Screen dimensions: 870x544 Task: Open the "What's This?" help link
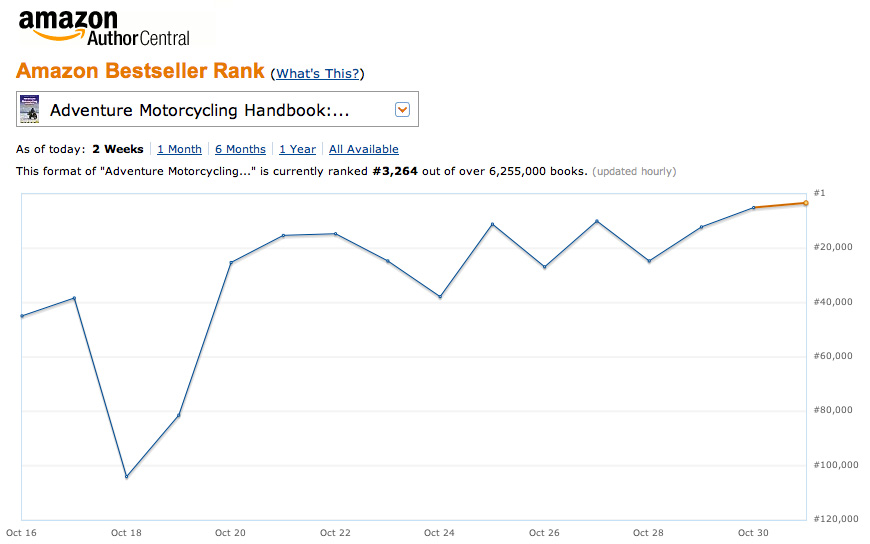point(318,74)
